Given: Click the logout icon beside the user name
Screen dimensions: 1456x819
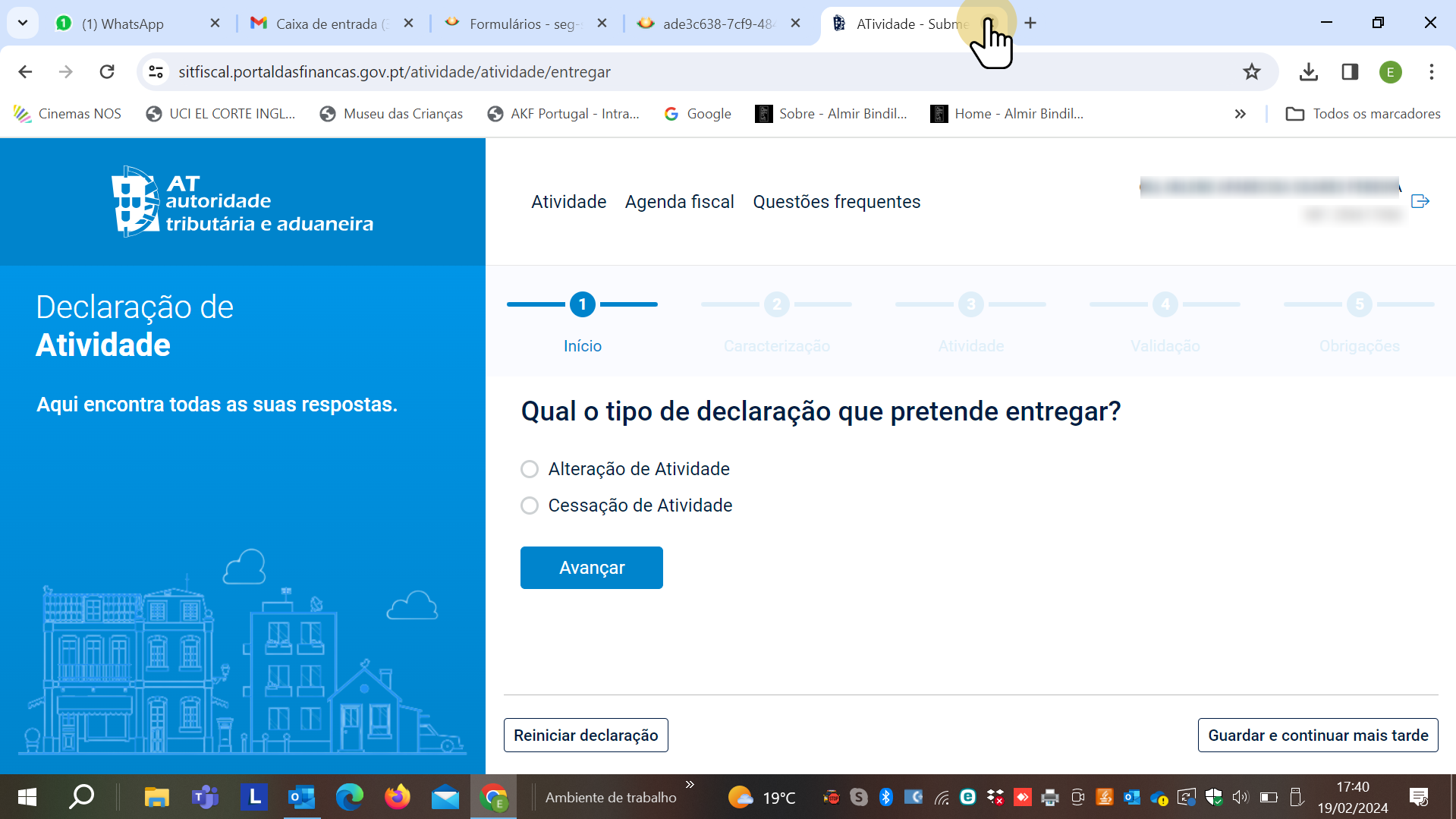Looking at the screenshot, I should coord(1420,201).
